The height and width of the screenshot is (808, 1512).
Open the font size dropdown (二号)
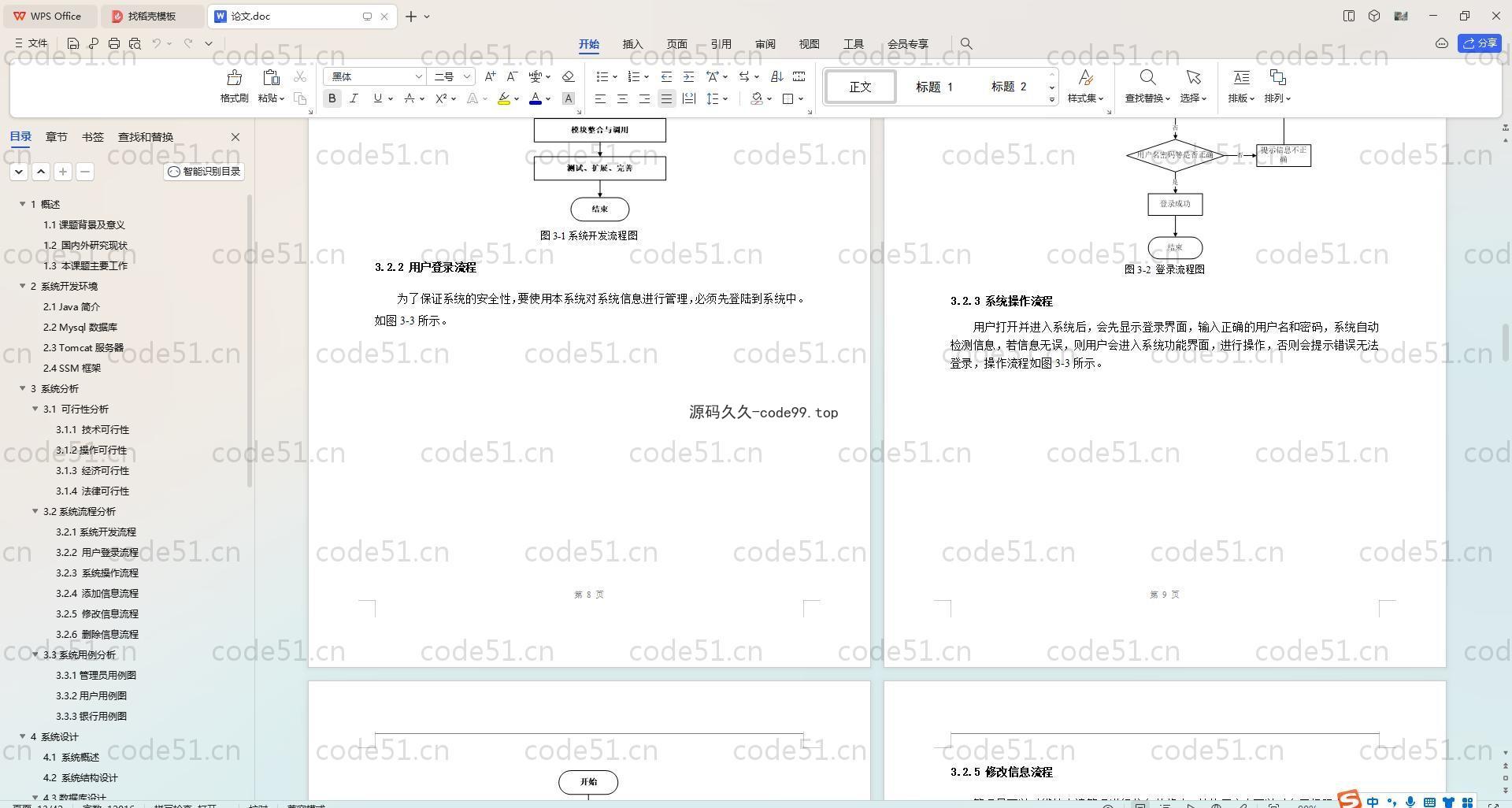(x=467, y=76)
